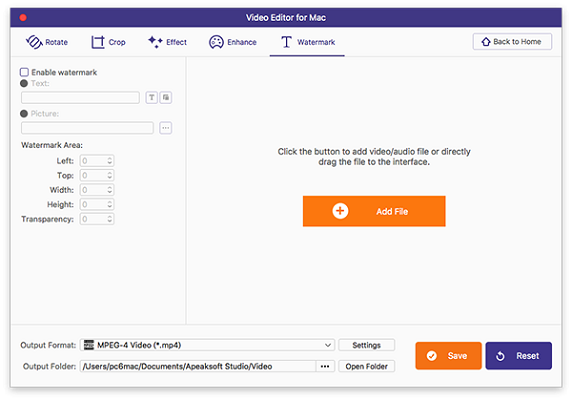Click the text font T button
572x400 pixels.
tap(151, 97)
